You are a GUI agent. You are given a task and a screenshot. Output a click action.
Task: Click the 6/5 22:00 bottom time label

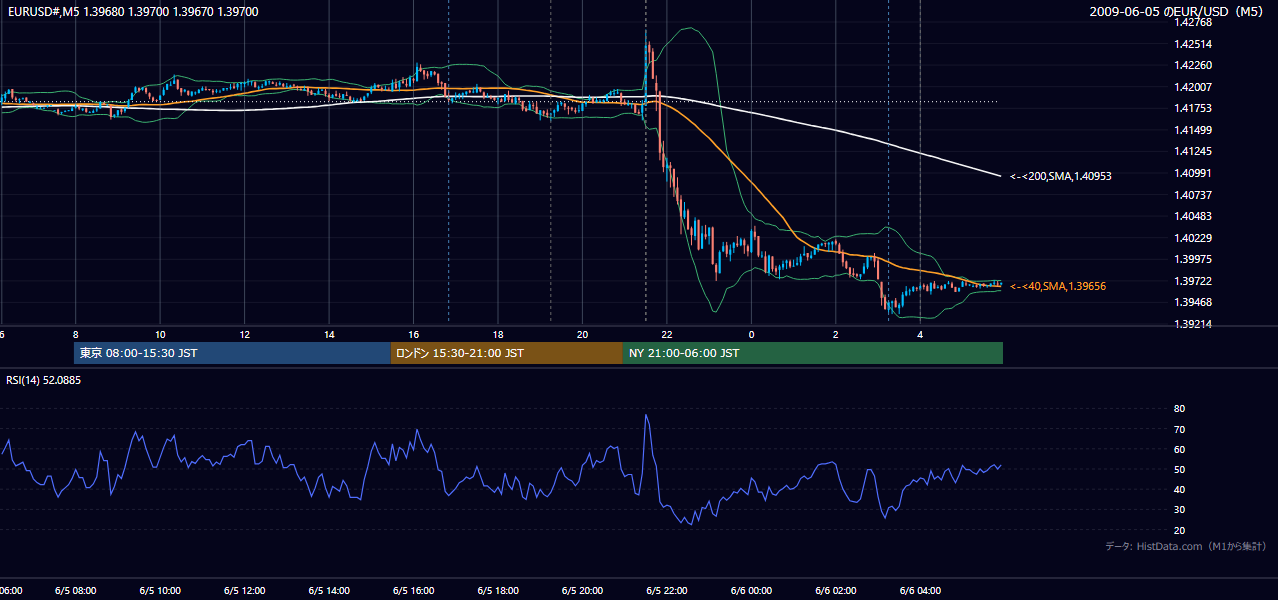(667, 591)
